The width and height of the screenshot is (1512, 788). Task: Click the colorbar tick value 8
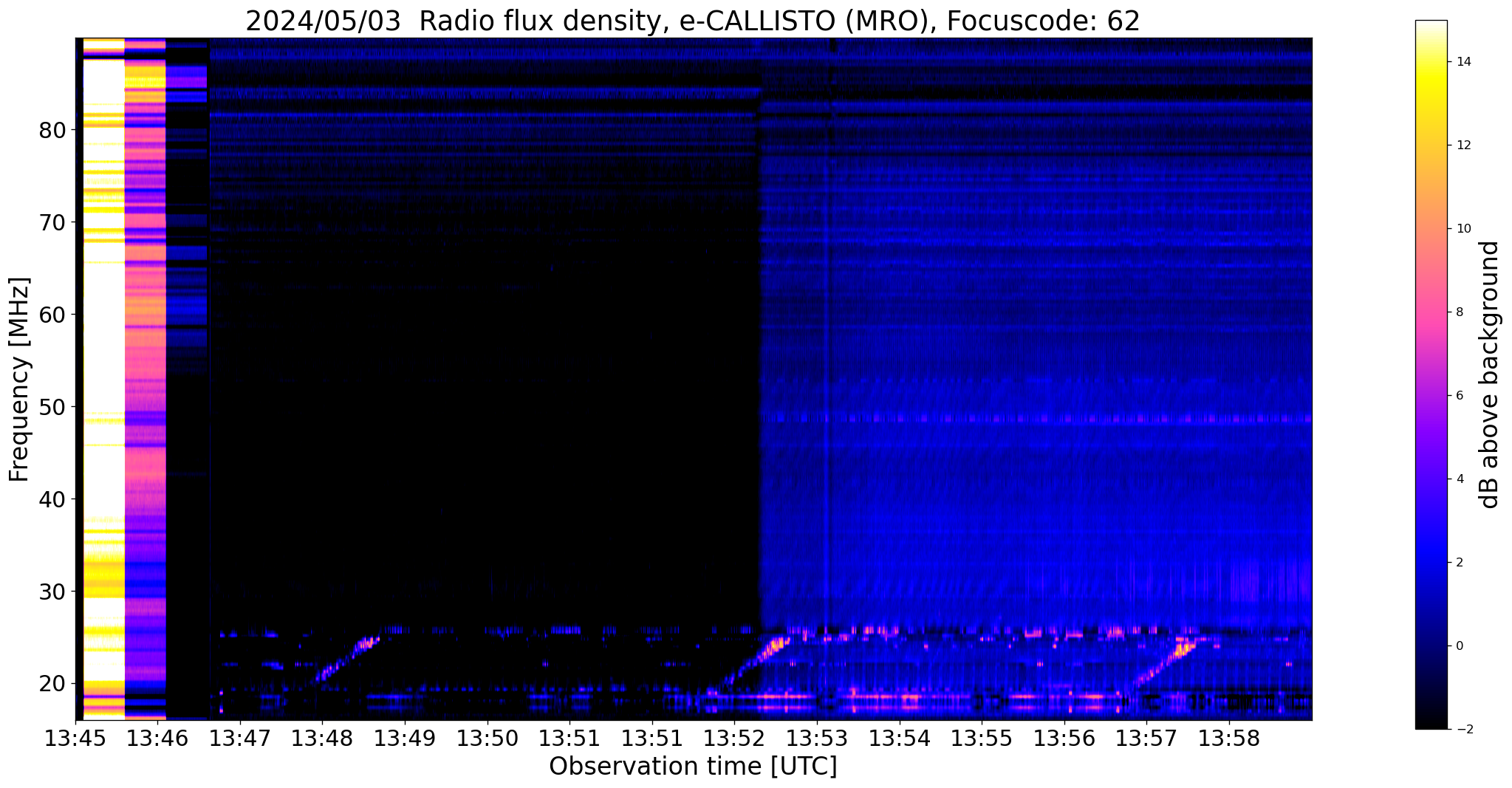(x=1459, y=312)
